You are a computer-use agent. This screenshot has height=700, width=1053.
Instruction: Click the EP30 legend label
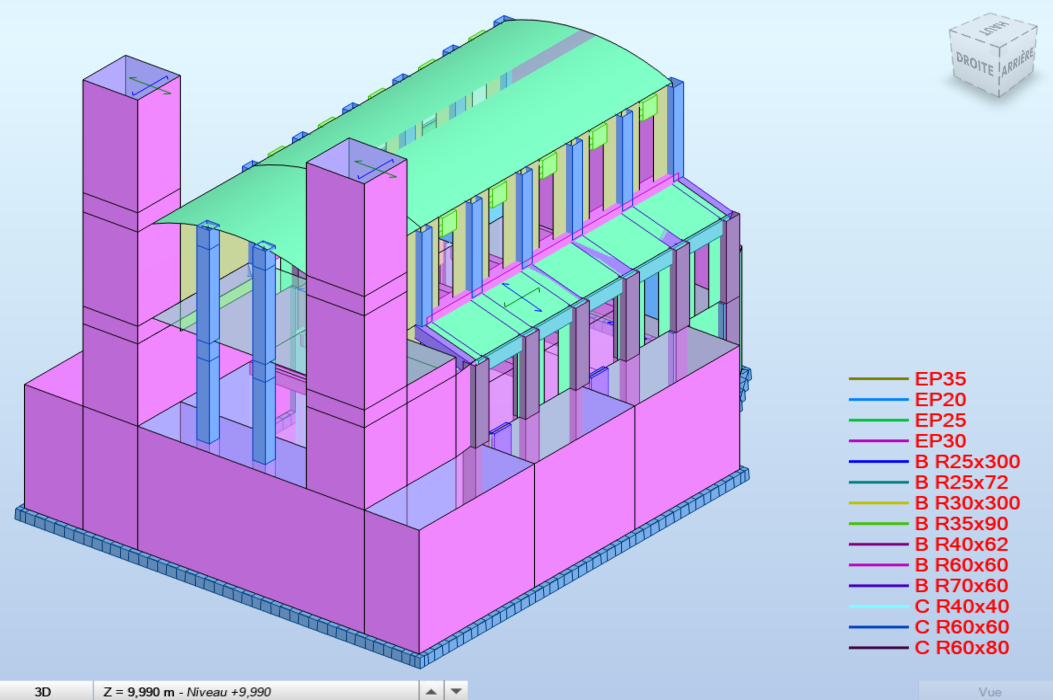click(x=940, y=441)
